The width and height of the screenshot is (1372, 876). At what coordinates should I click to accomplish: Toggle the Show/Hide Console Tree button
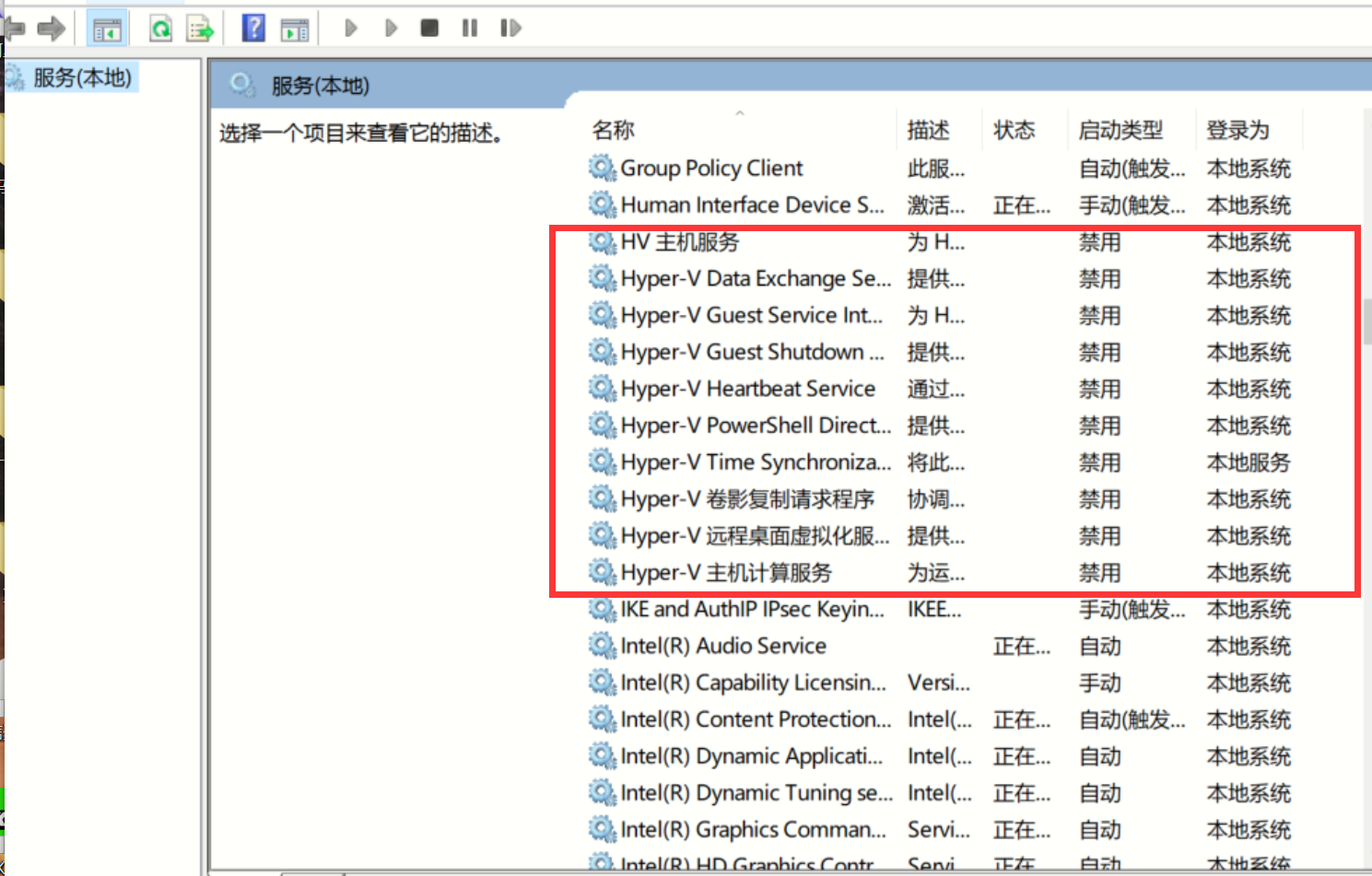click(107, 29)
